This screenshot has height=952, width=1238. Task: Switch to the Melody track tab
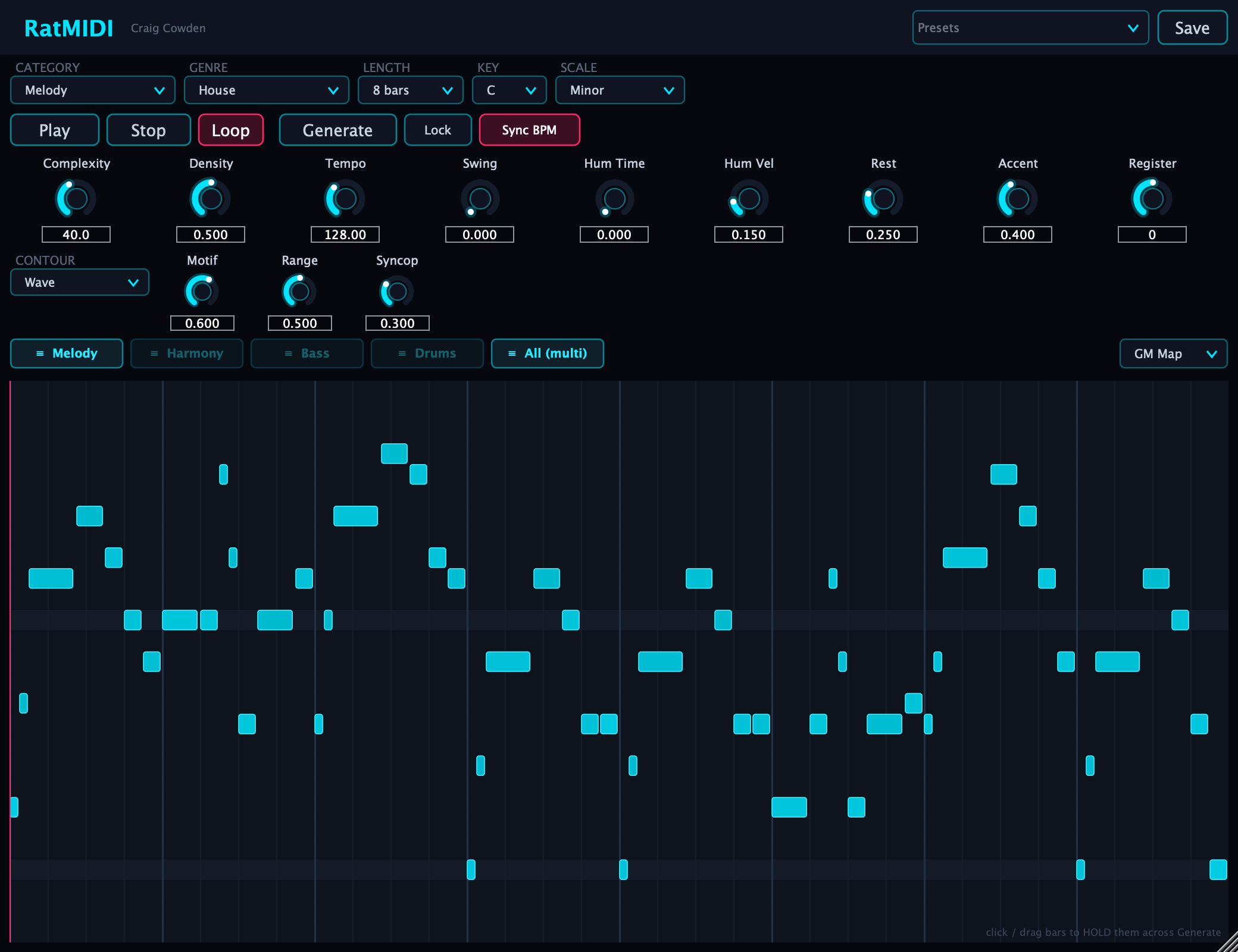point(67,353)
